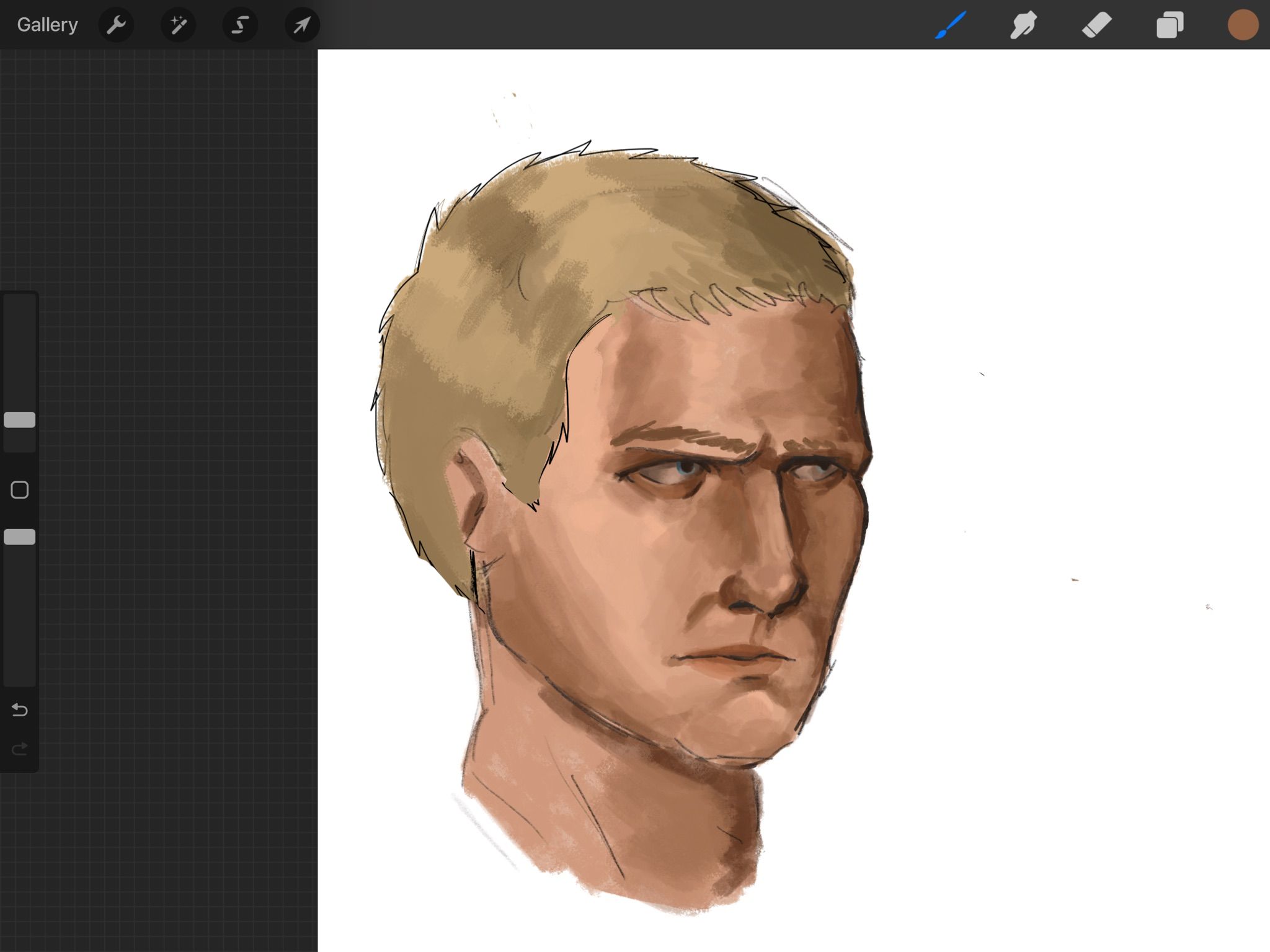Activate the Transform arrow tool
Viewport: 1270px width, 952px height.
tap(302, 25)
